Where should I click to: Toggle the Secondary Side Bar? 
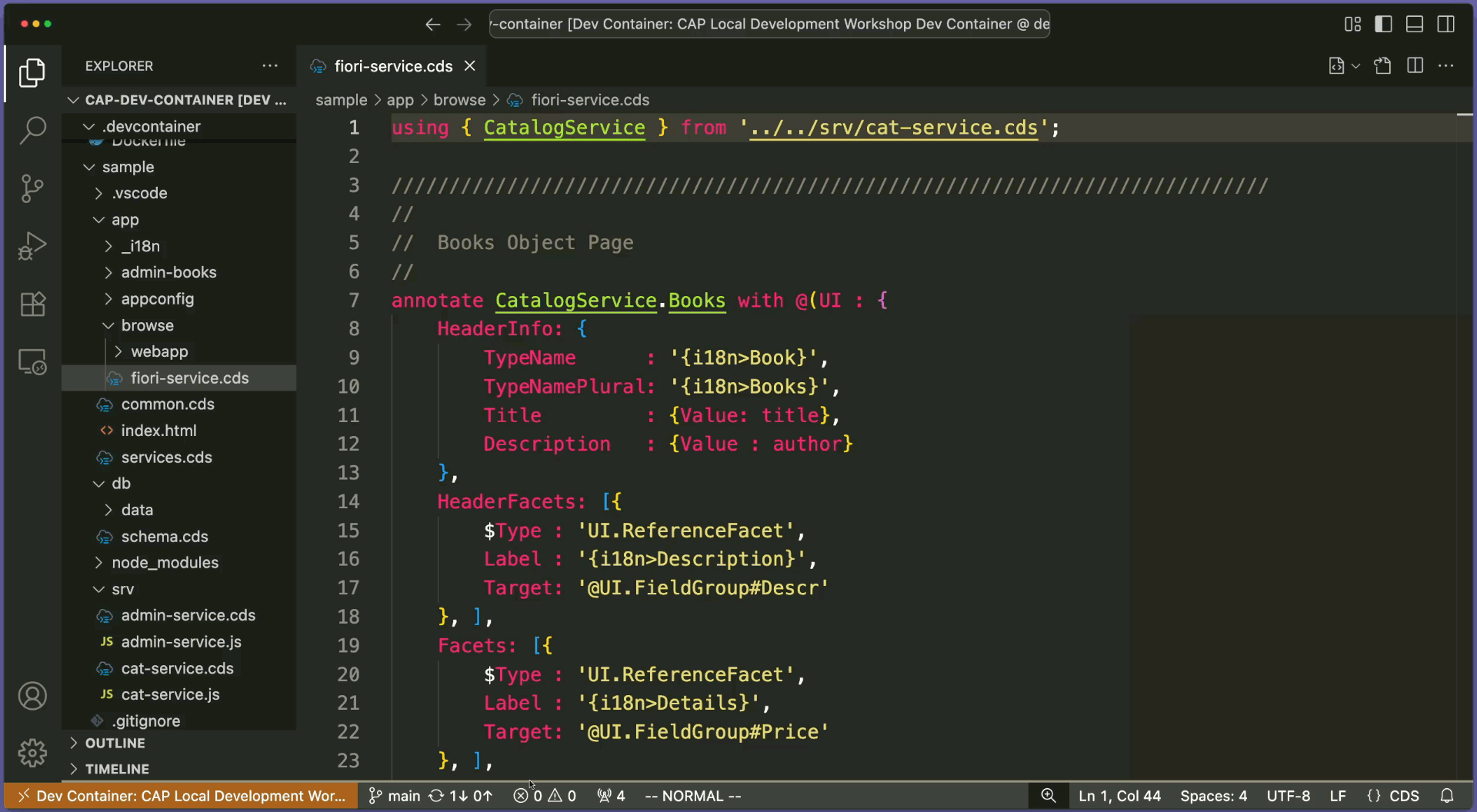(1445, 25)
